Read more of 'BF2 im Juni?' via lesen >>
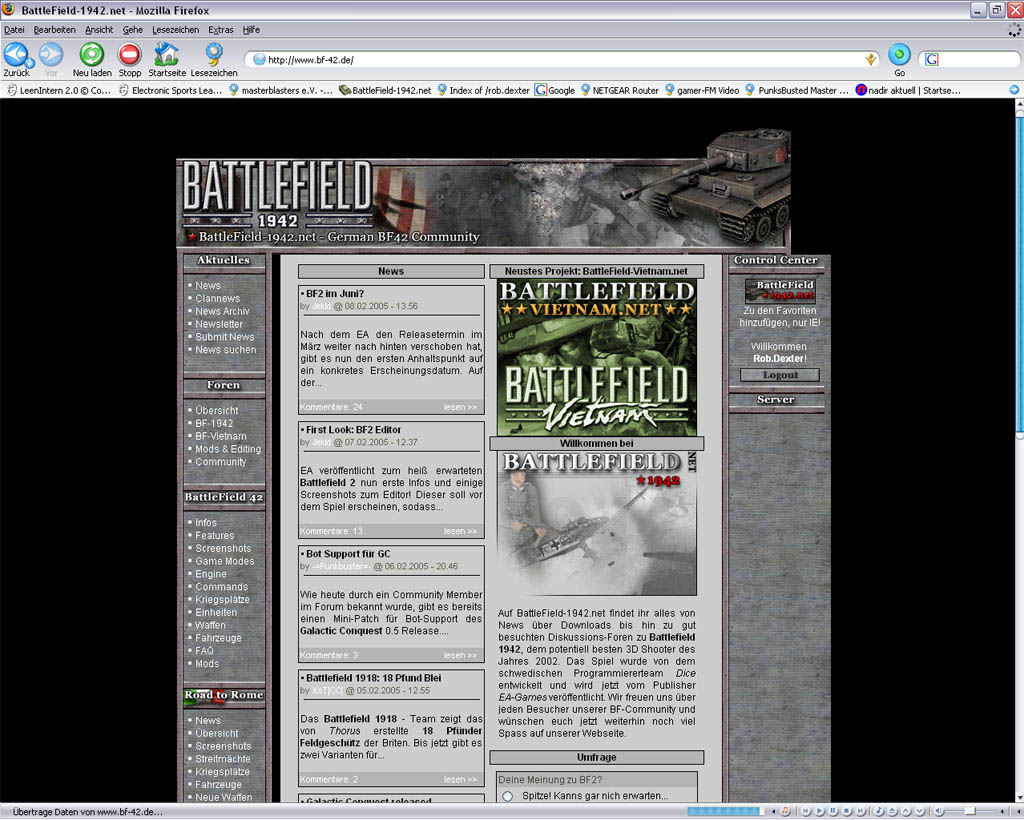1024x820 pixels. pos(460,407)
